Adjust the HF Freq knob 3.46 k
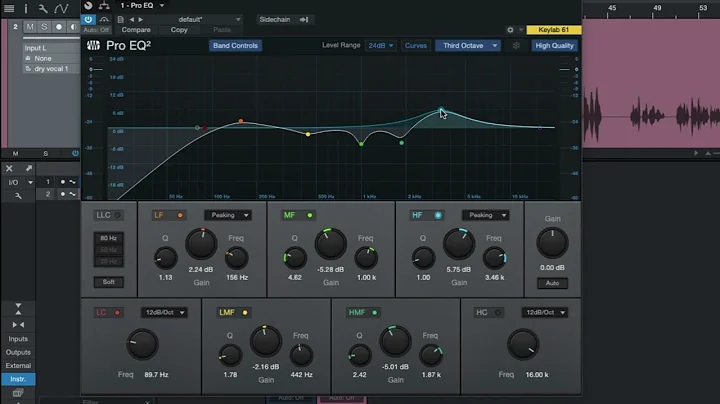720x404 pixels. coord(495,258)
